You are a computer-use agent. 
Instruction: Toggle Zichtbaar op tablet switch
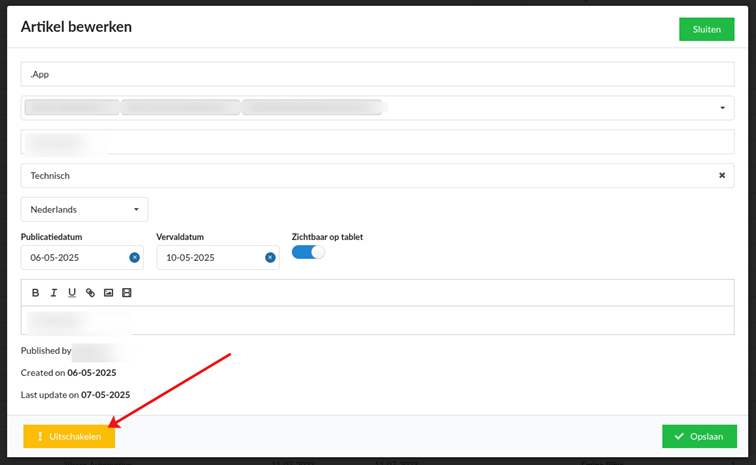point(308,252)
